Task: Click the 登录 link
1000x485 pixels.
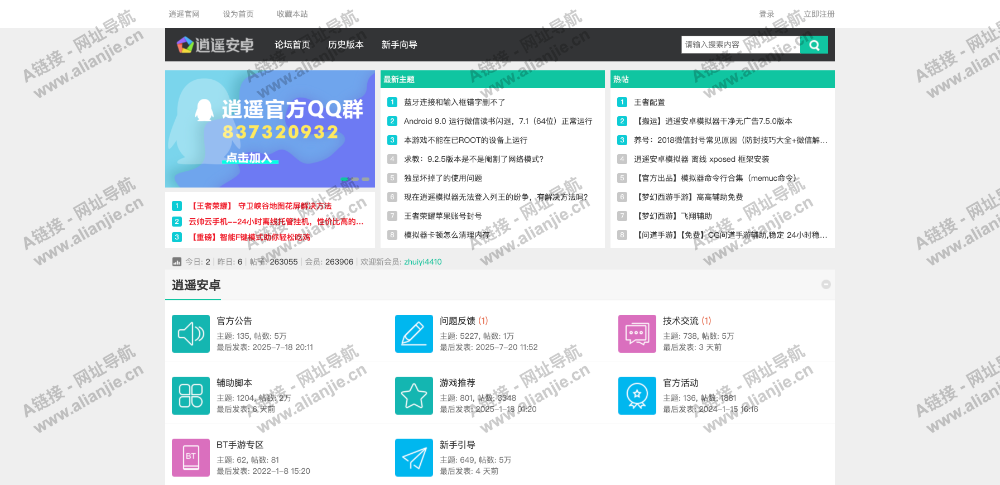Action: coord(766,14)
